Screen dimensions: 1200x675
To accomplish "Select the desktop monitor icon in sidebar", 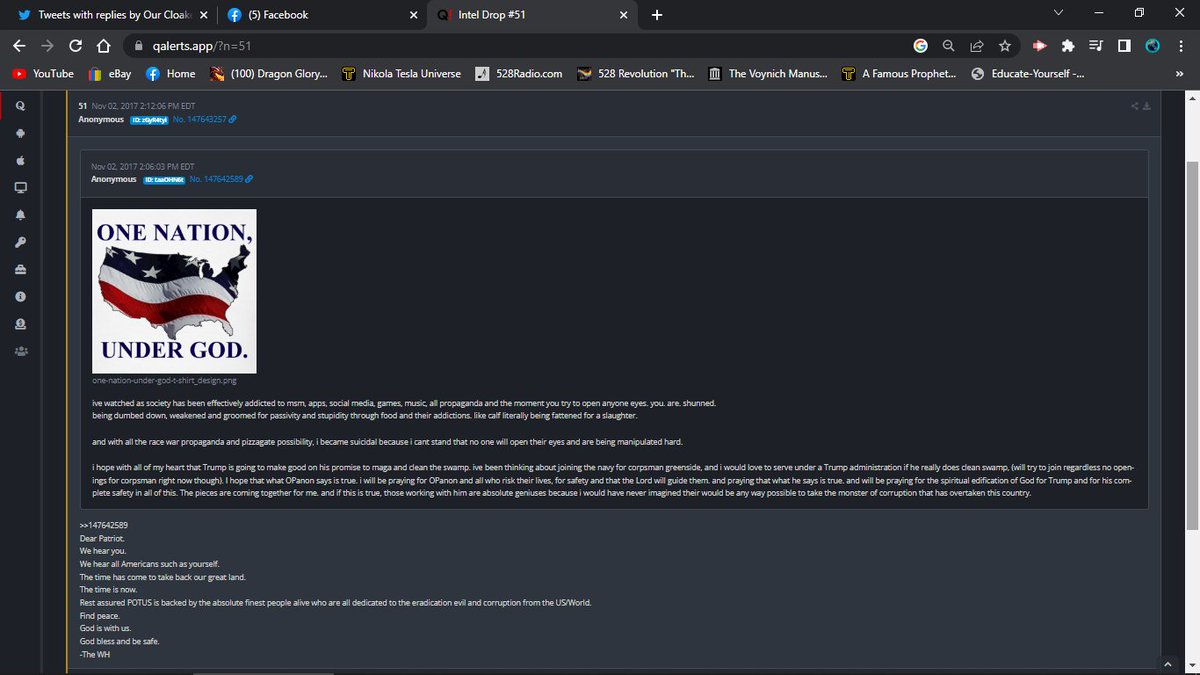I will [x=21, y=188].
